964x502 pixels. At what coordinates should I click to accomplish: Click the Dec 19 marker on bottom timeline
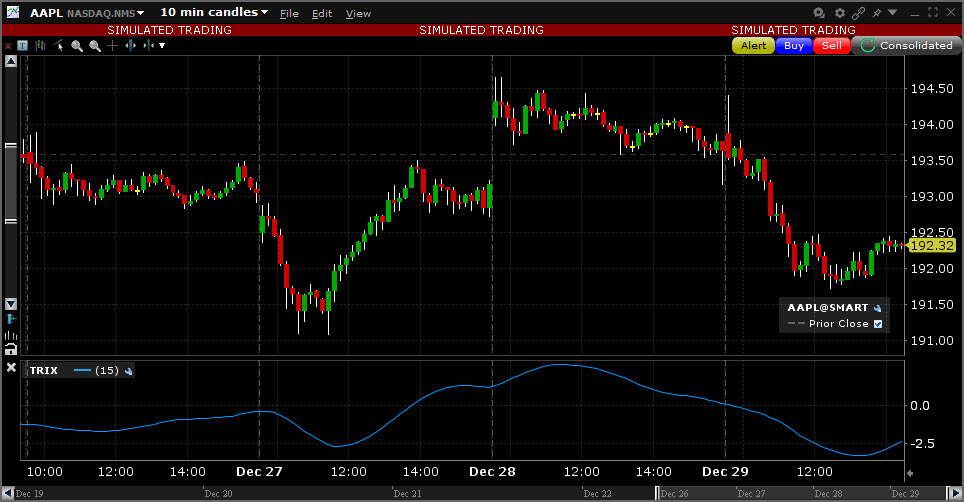(x=29, y=493)
